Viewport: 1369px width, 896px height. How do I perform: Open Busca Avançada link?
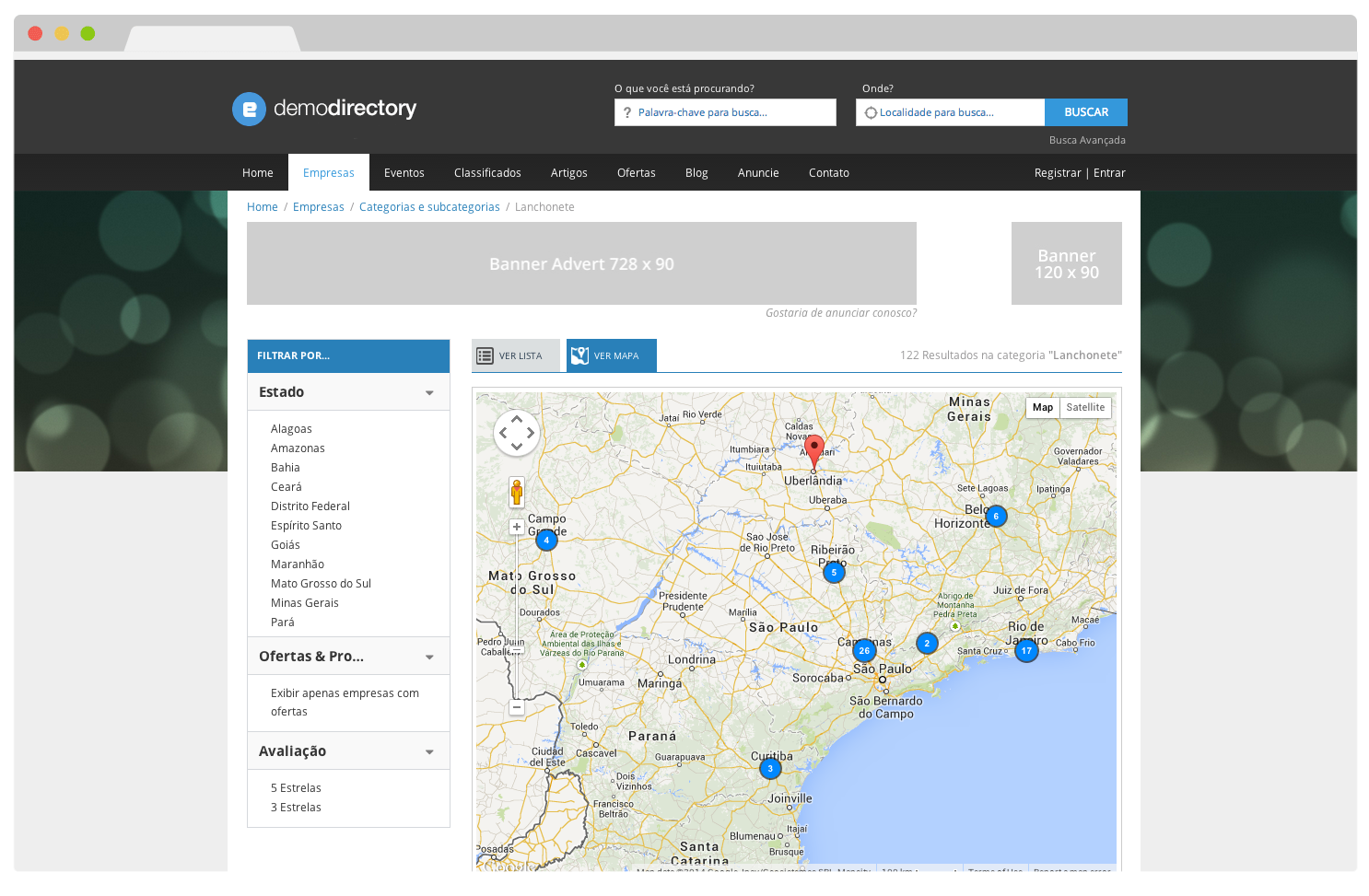1087,140
